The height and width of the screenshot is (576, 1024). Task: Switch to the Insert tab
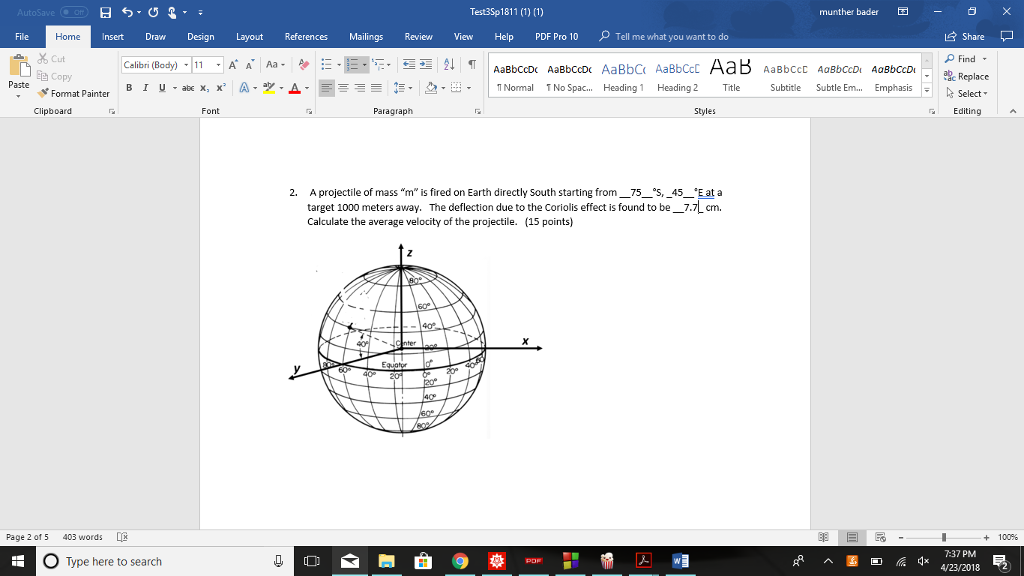112,35
